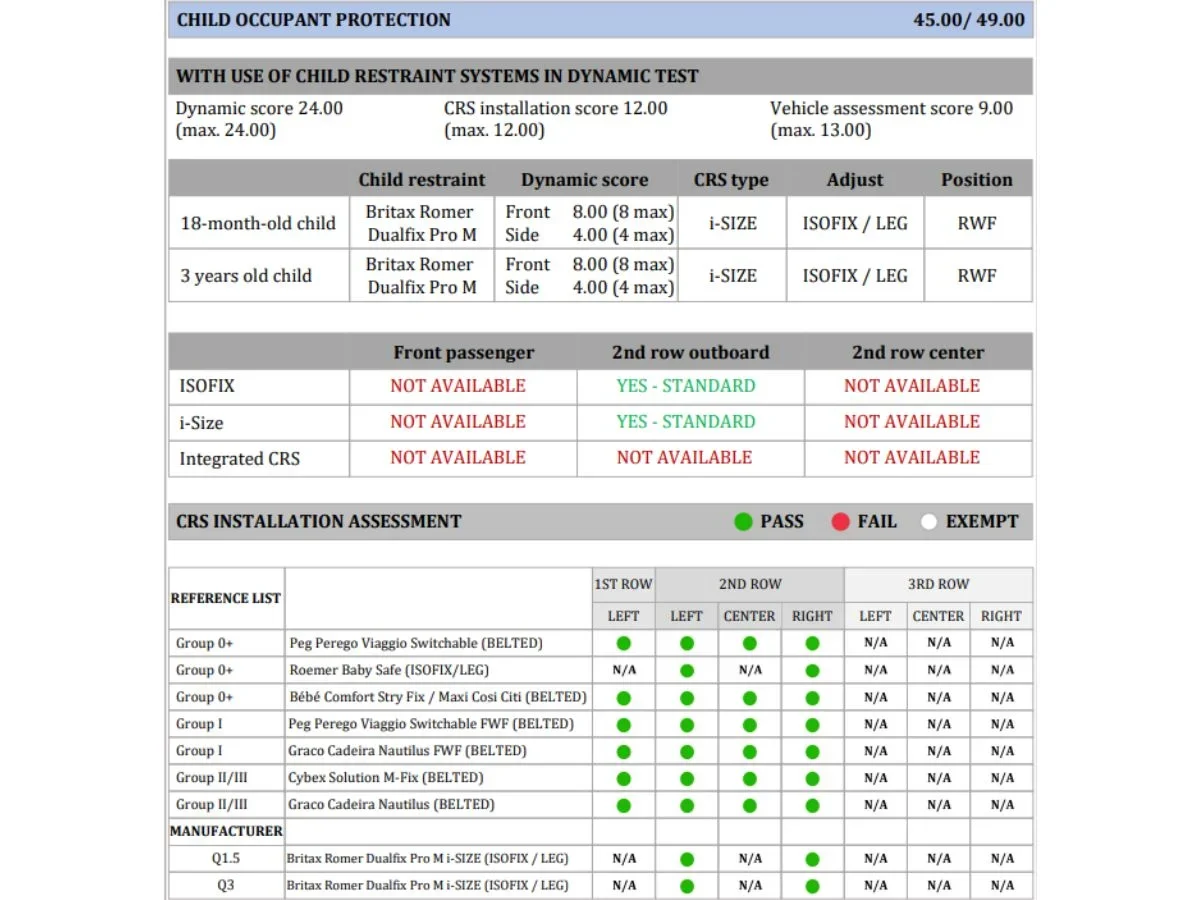The image size is (1200, 900).
Task: Select the REFERENCE LIST header cell
Action: click(x=226, y=598)
